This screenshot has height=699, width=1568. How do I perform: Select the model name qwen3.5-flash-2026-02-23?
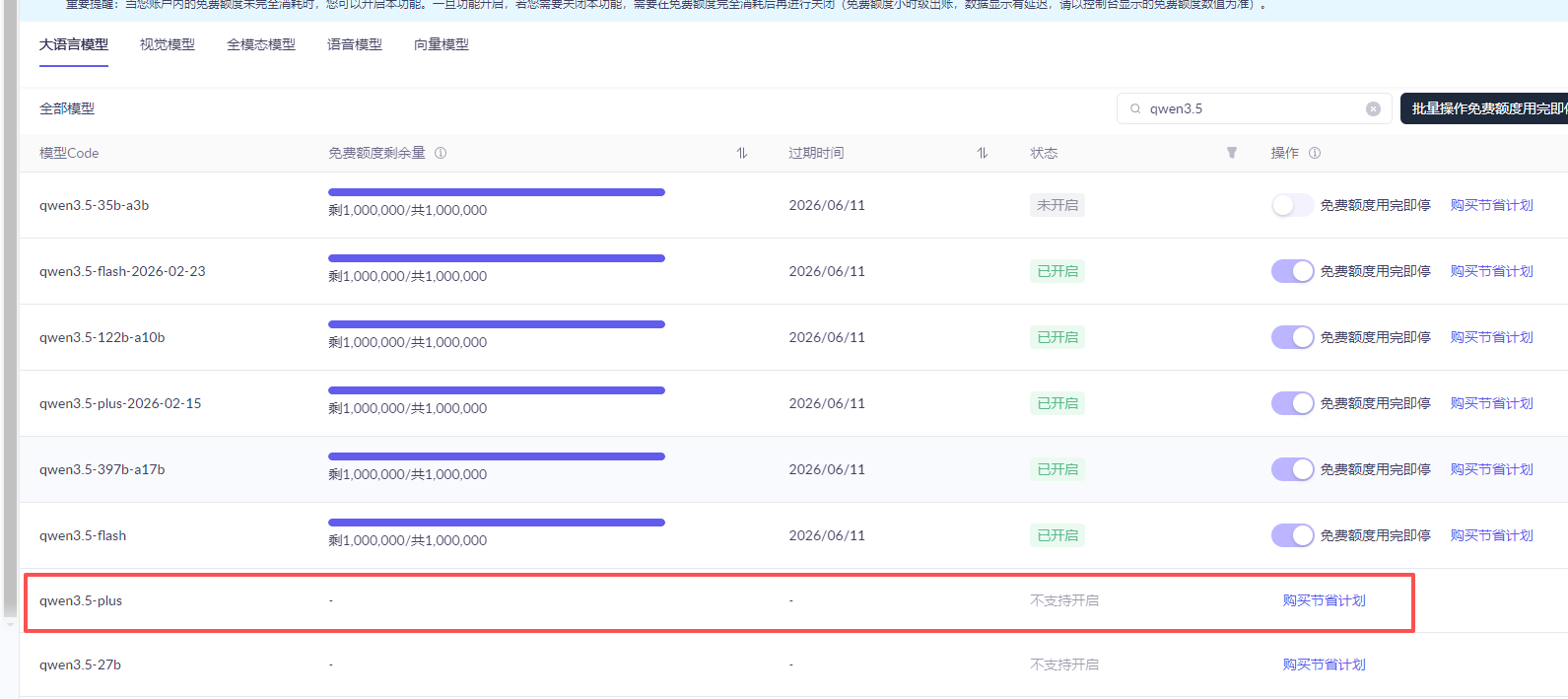122,271
